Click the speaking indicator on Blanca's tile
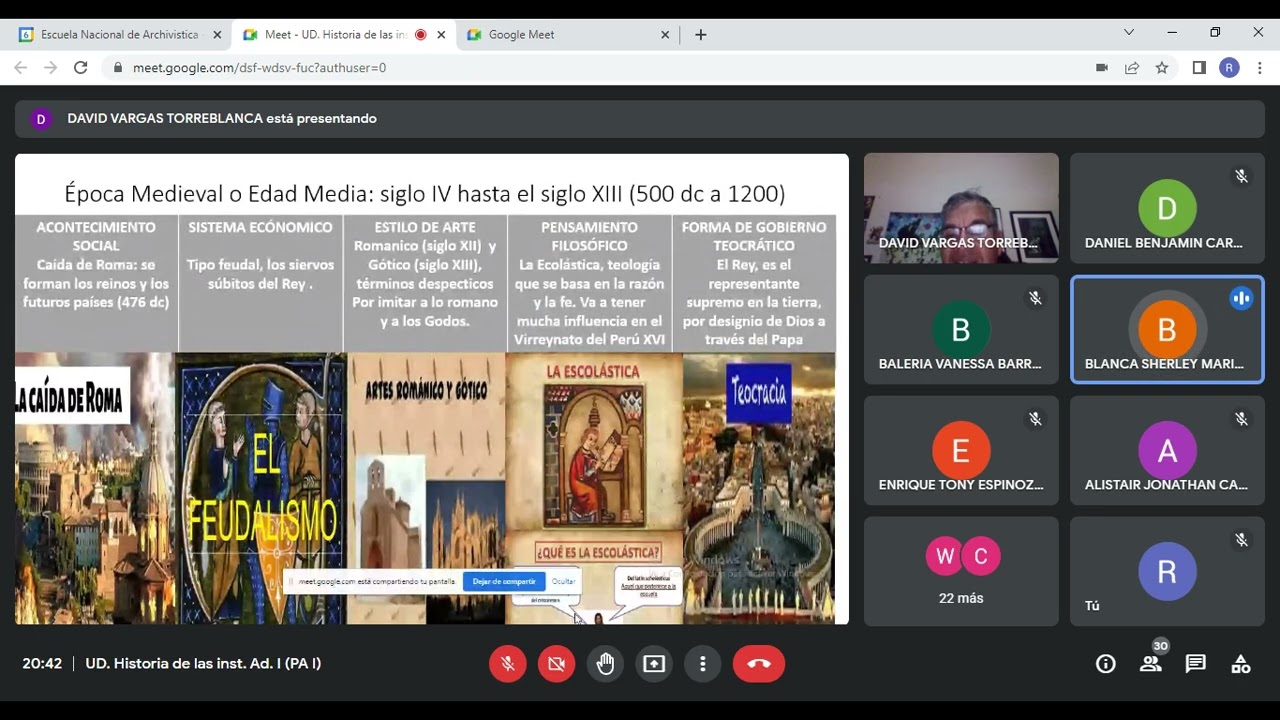 click(1241, 298)
